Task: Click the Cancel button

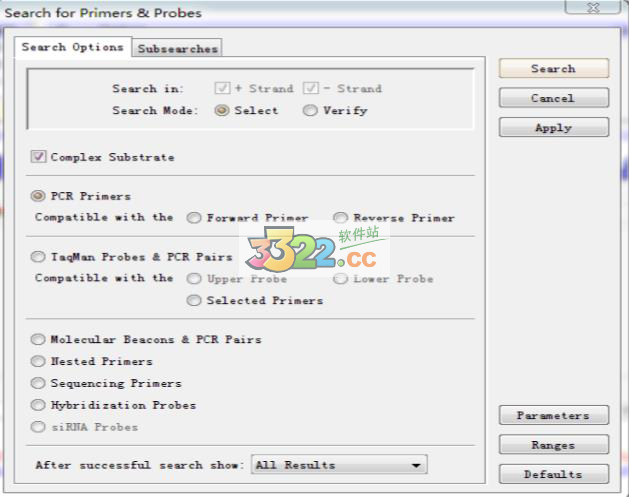Action: tap(554, 98)
